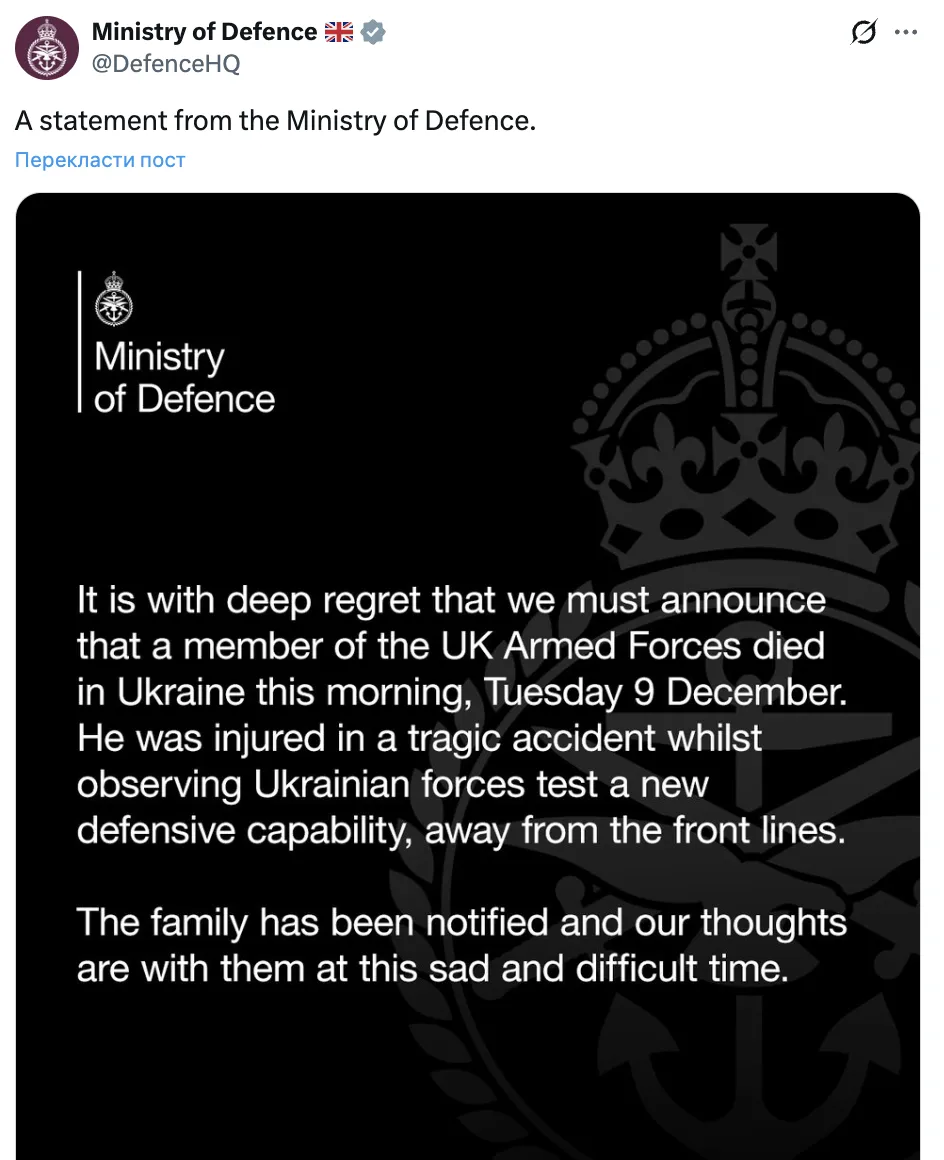
Task: Click the MoD crest logo inside the statement image
Action: point(116,300)
